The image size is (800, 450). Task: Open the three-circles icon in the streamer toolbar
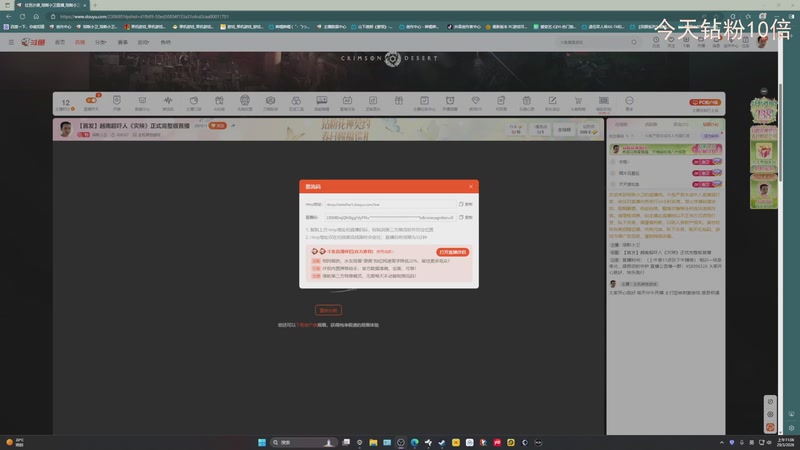click(x=296, y=101)
